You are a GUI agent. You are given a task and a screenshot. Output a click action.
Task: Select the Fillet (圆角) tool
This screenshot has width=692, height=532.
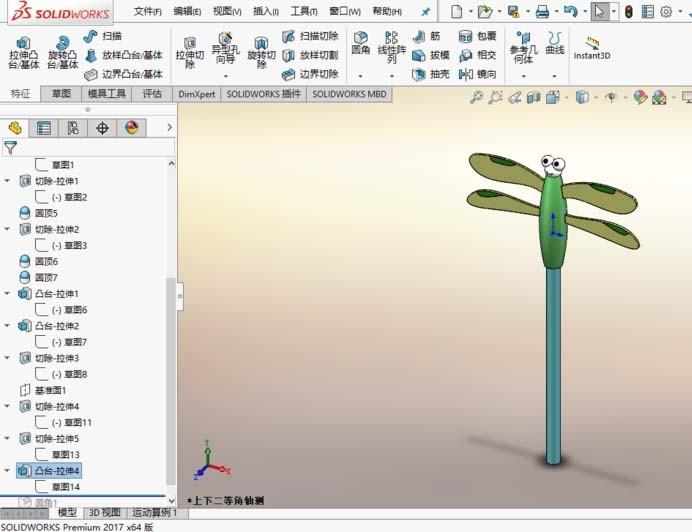coord(361,43)
